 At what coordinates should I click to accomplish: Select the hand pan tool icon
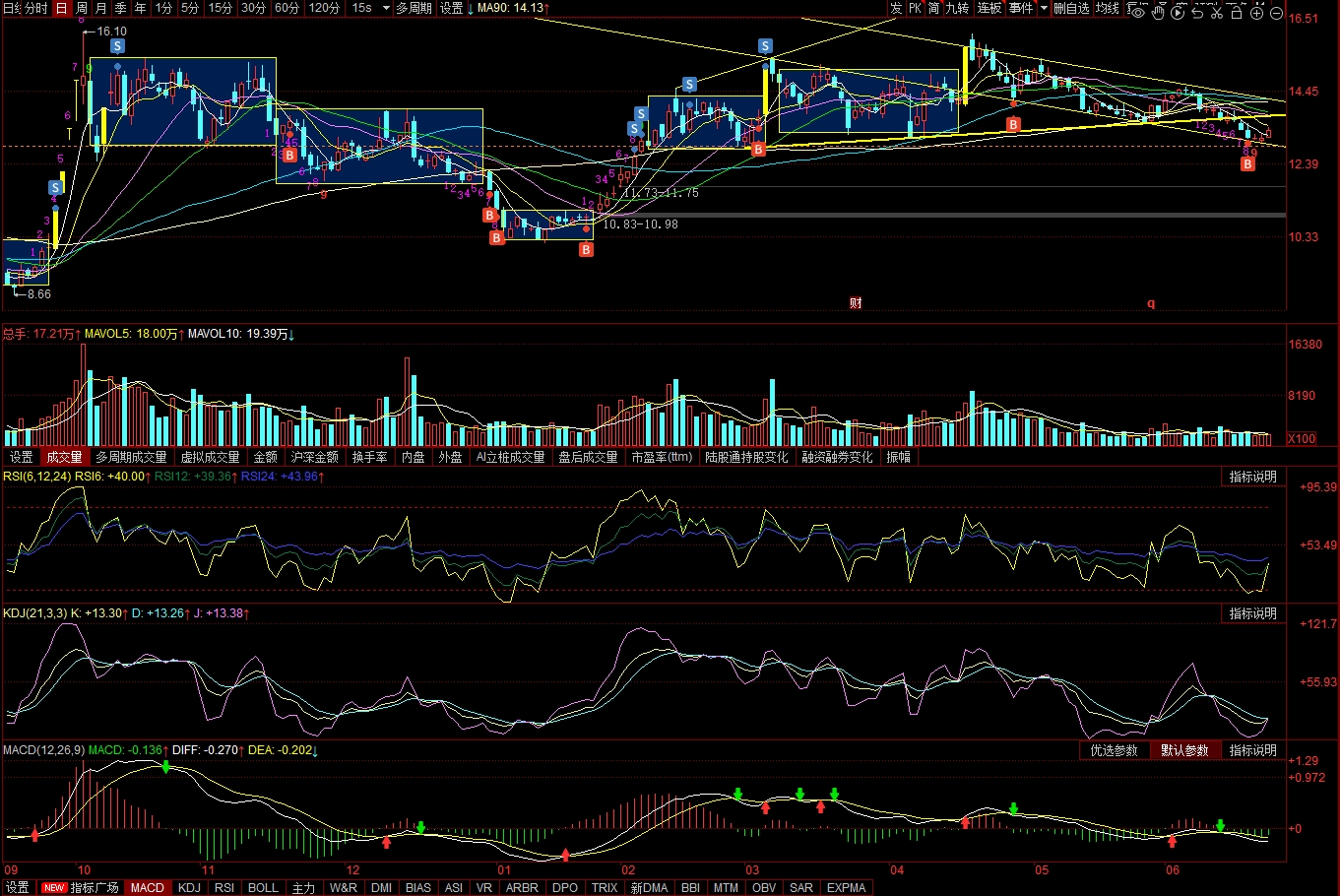(x=1158, y=13)
